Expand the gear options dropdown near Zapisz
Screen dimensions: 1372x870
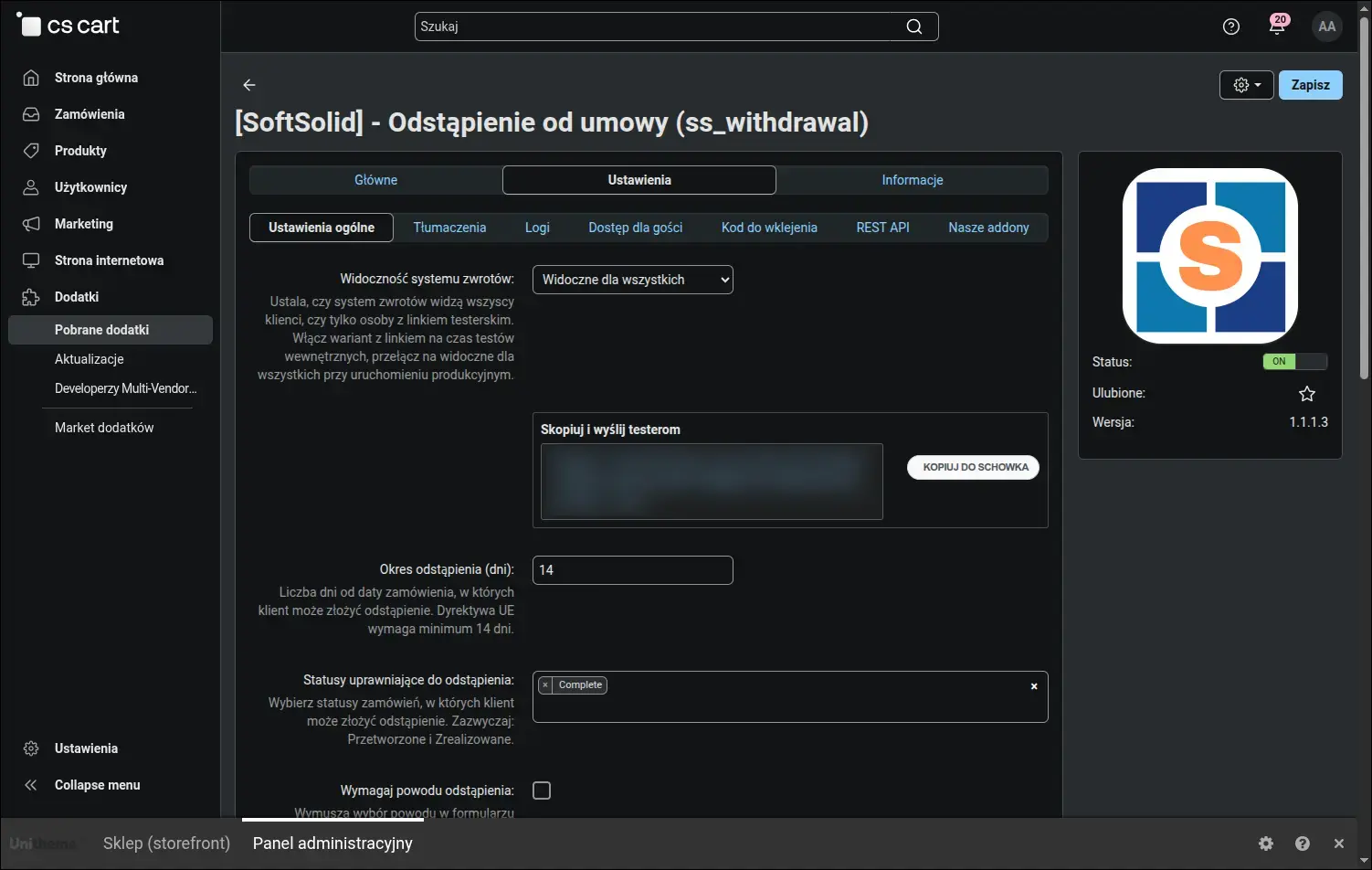click(1247, 85)
